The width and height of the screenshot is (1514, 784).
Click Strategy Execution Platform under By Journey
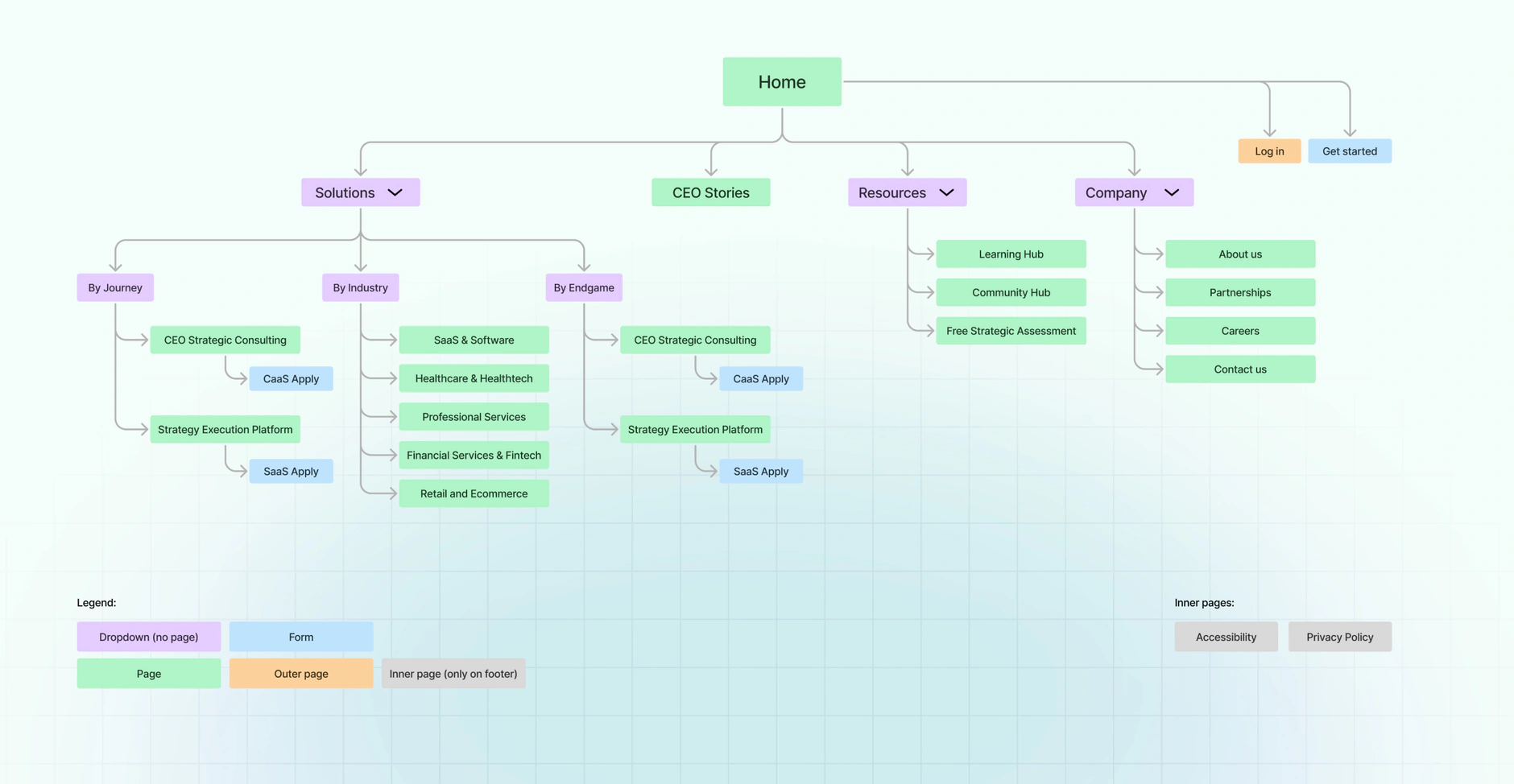tap(225, 429)
